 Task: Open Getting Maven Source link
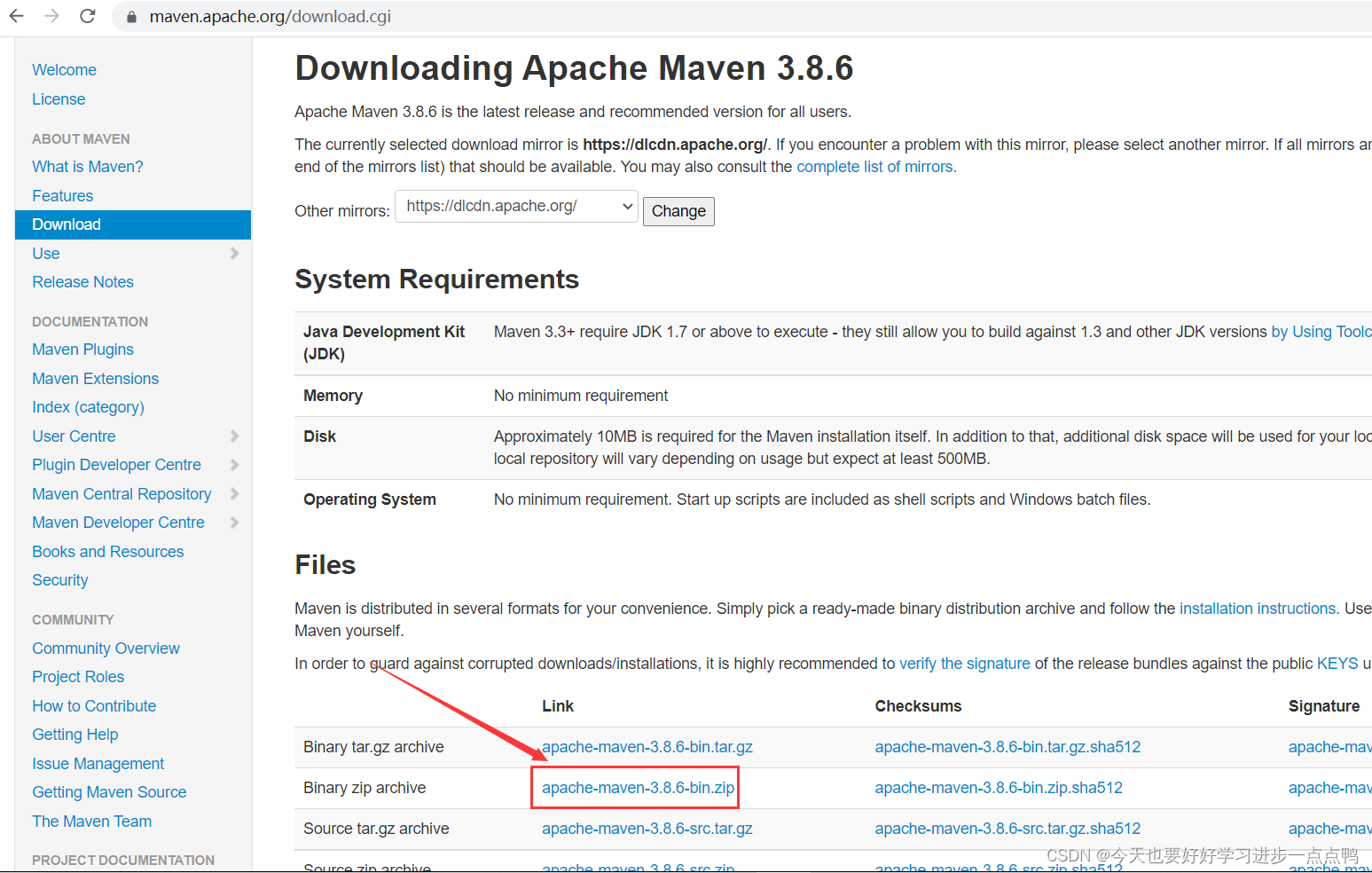coord(109,792)
